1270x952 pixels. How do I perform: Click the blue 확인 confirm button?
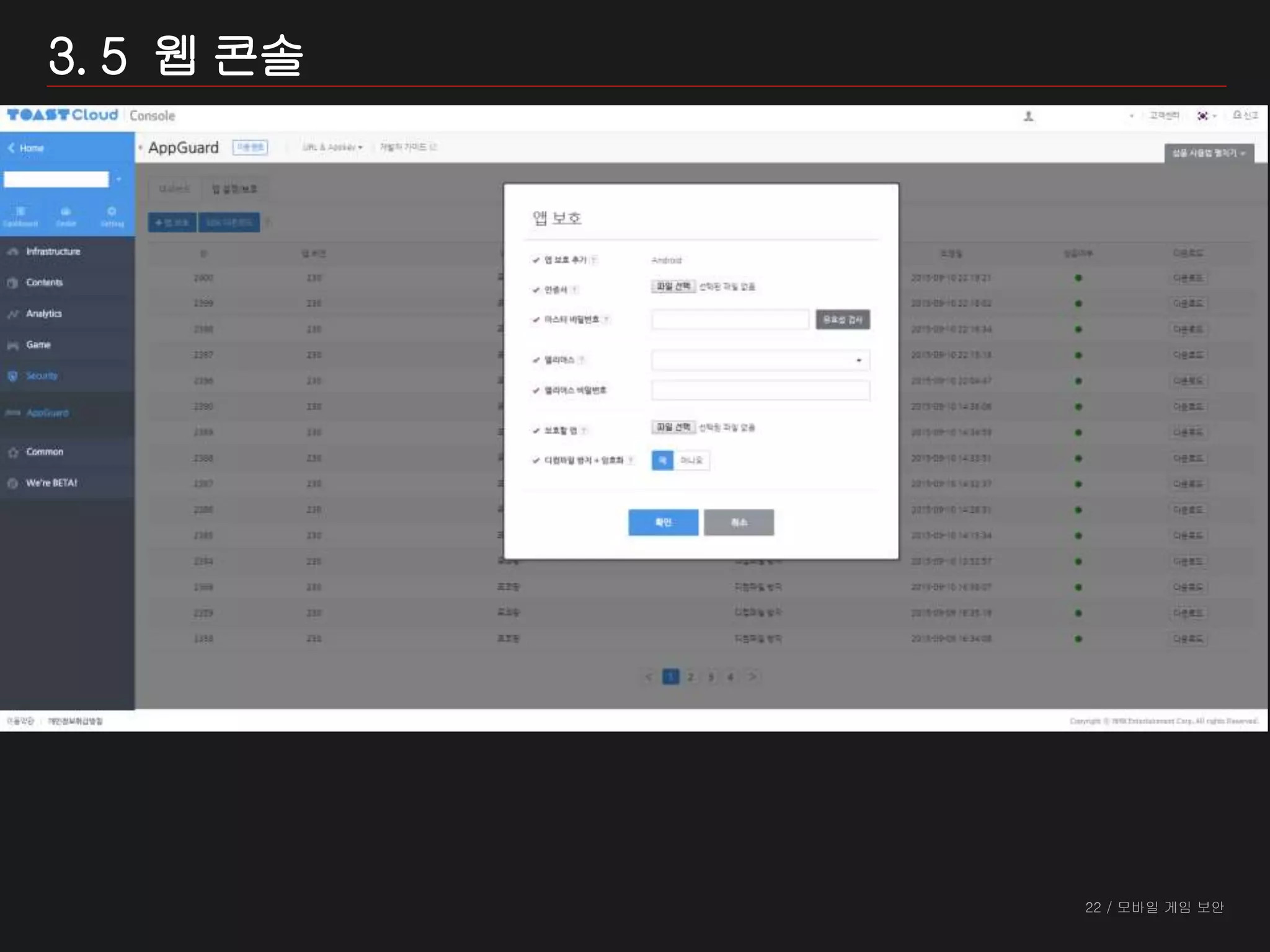663,522
